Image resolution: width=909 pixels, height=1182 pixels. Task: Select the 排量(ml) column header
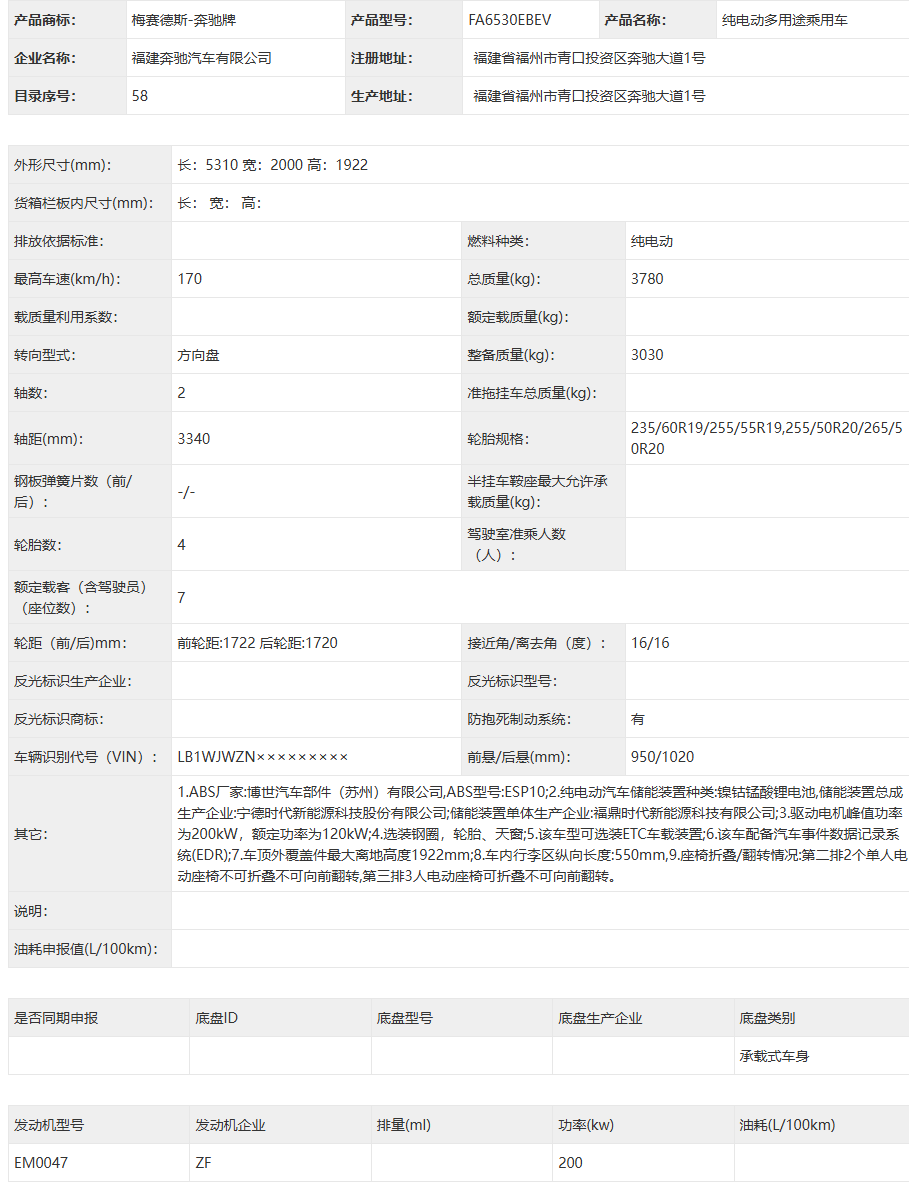point(404,1125)
